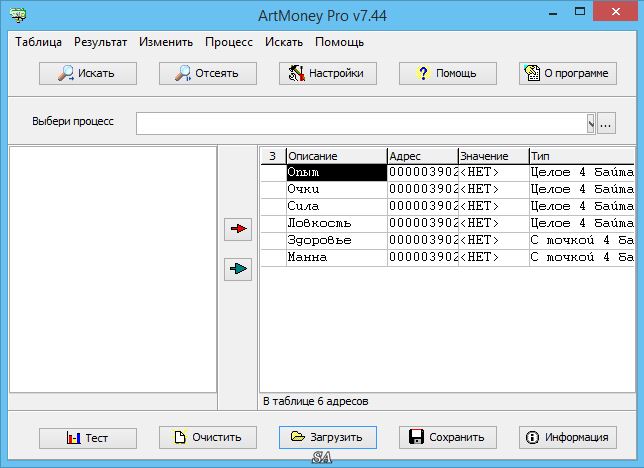This screenshot has height=468, width=644.
Task: Click the ellipsis button next to process selector
Action: [x=606, y=123]
